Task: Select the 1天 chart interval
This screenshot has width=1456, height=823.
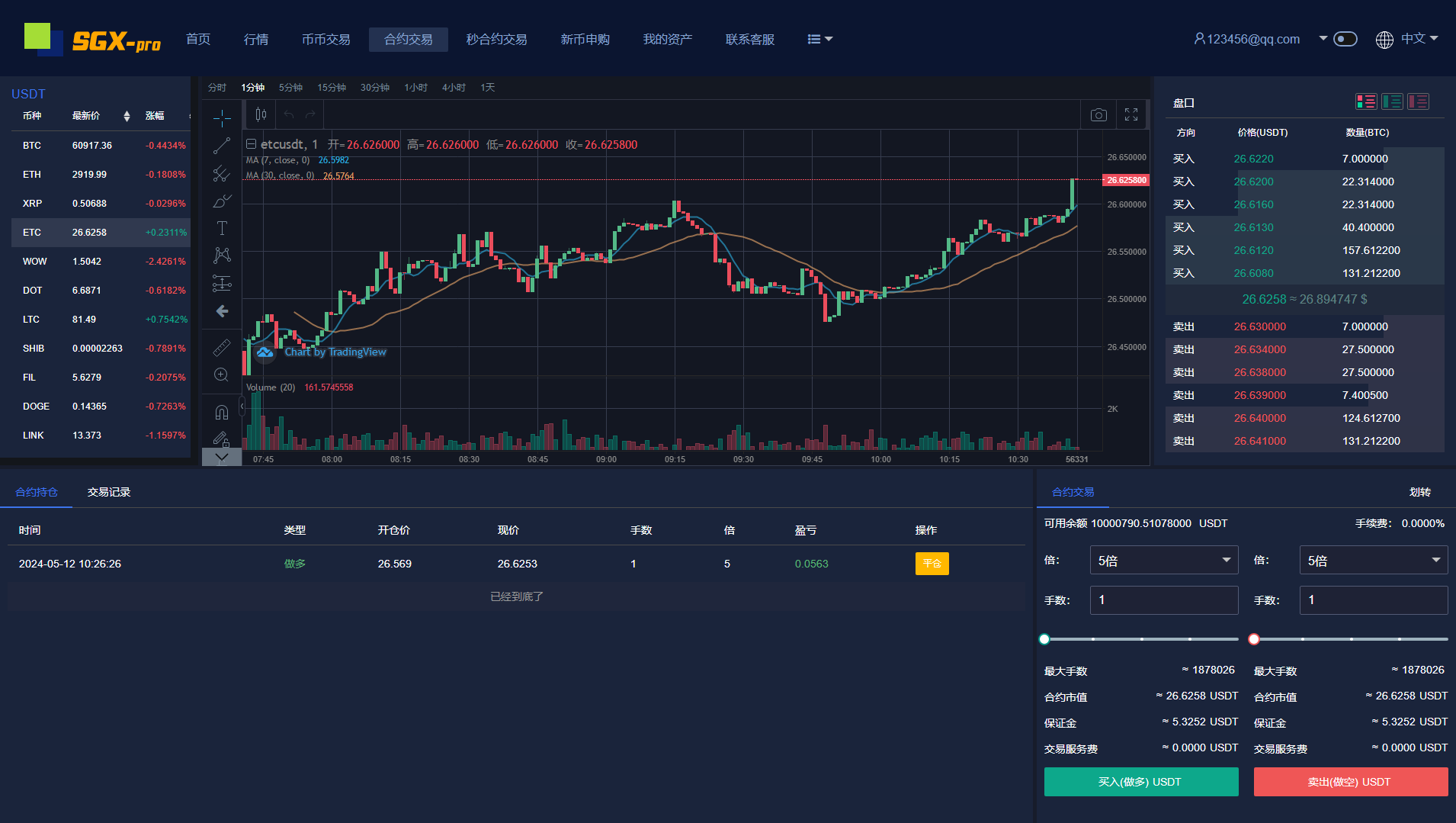Action: tap(488, 88)
